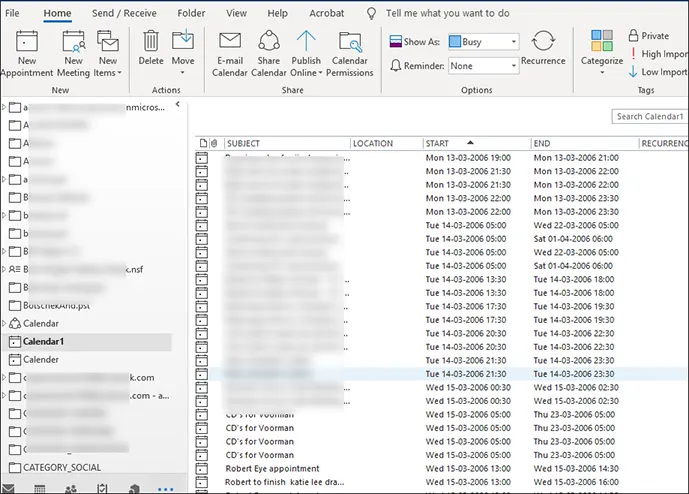Delete the selected calendar item
This screenshot has width=689, height=494.
coord(151,48)
